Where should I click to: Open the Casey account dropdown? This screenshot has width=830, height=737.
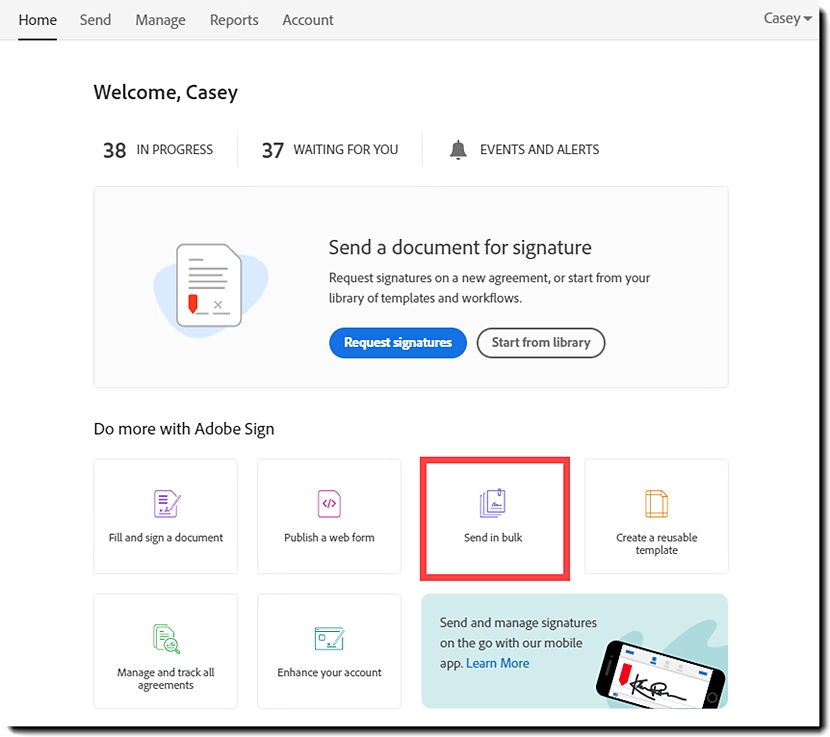[x=786, y=17]
